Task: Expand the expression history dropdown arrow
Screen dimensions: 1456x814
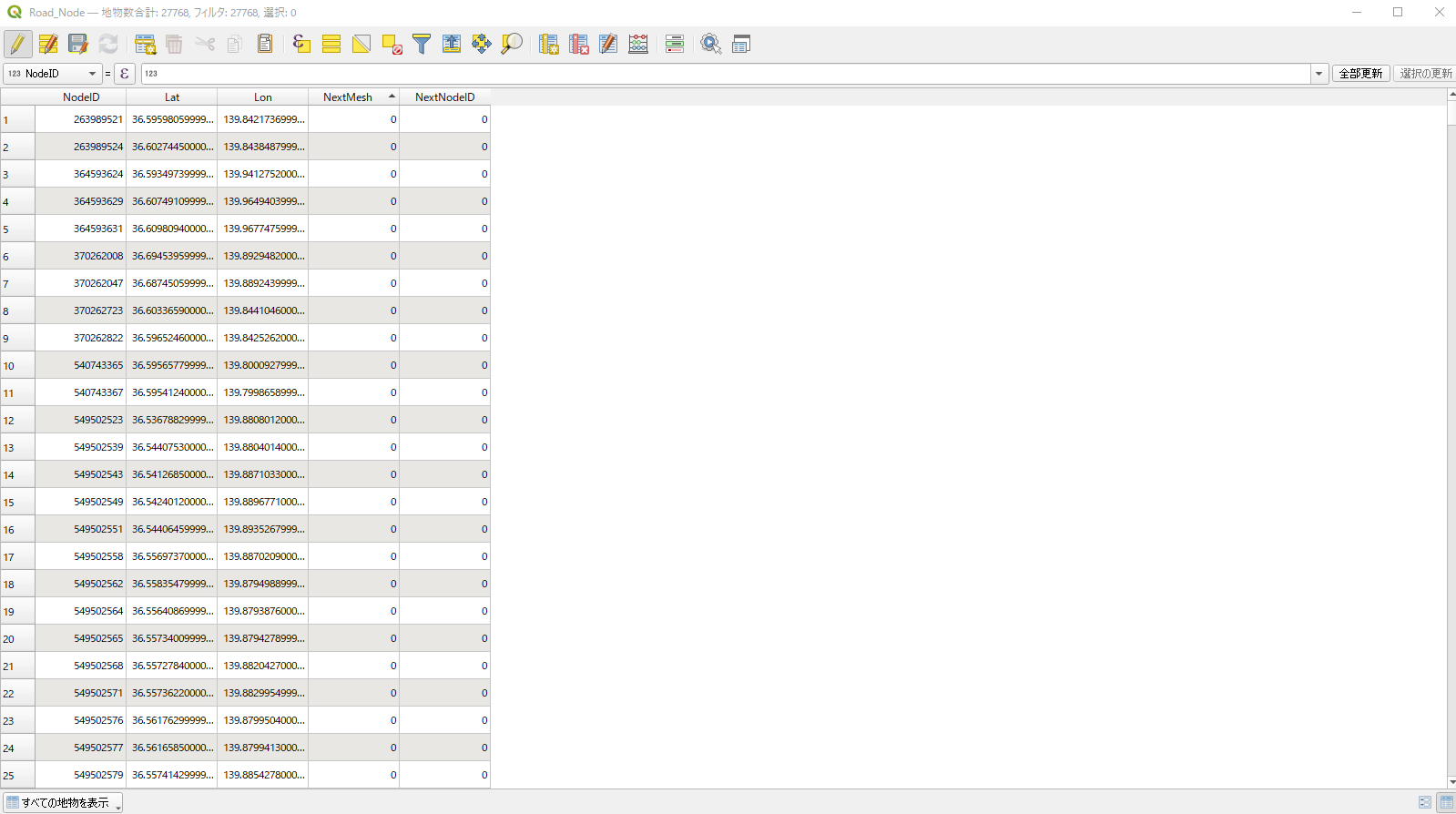Action: 1319,74
